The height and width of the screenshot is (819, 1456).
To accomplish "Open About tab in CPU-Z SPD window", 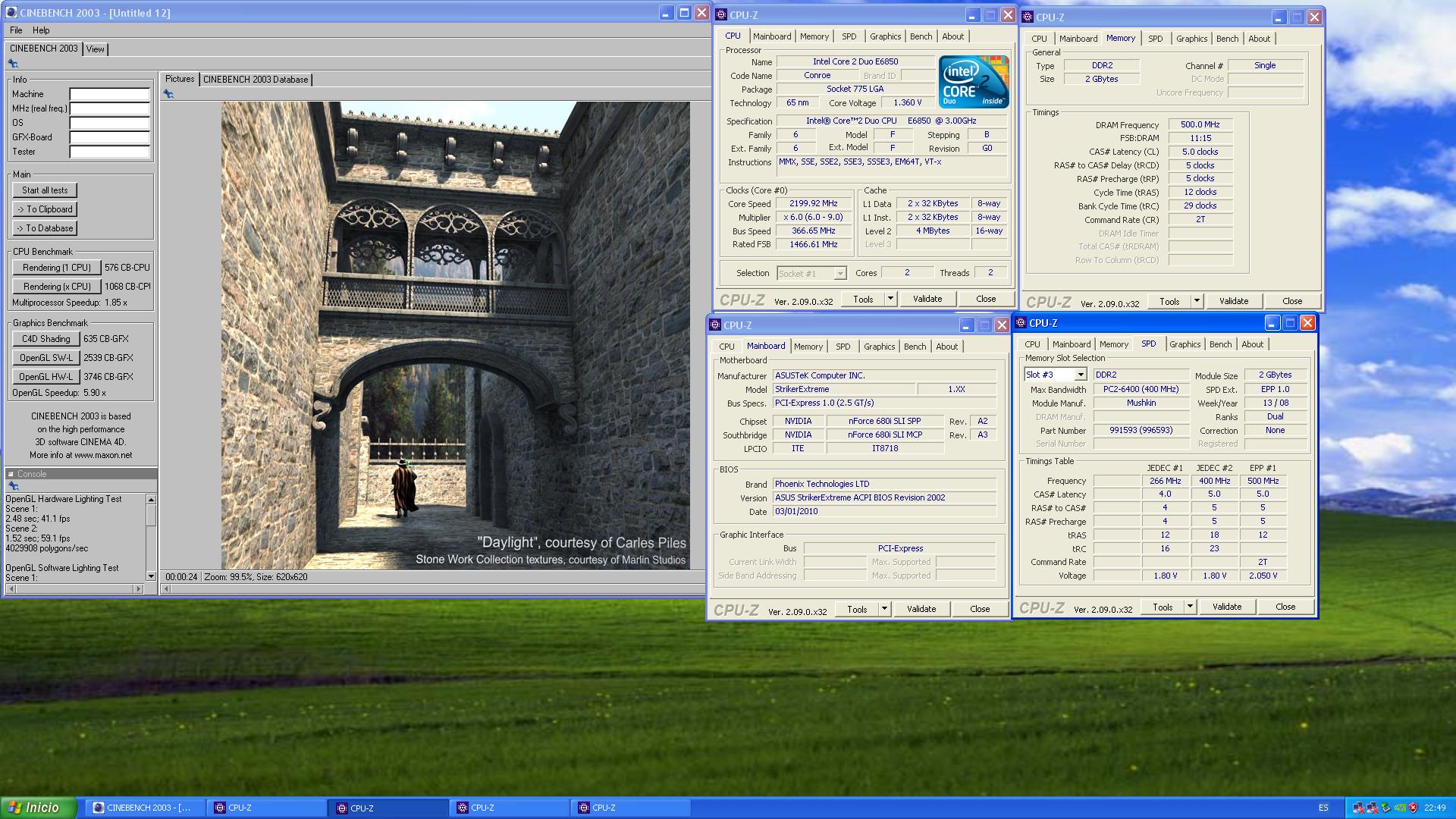I will click(x=1252, y=344).
